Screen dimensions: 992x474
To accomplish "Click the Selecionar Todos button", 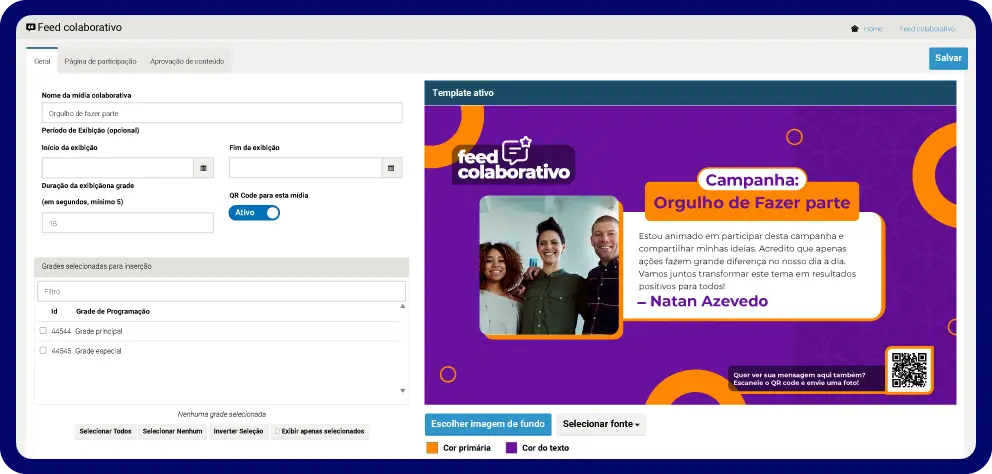I will 106,432.
